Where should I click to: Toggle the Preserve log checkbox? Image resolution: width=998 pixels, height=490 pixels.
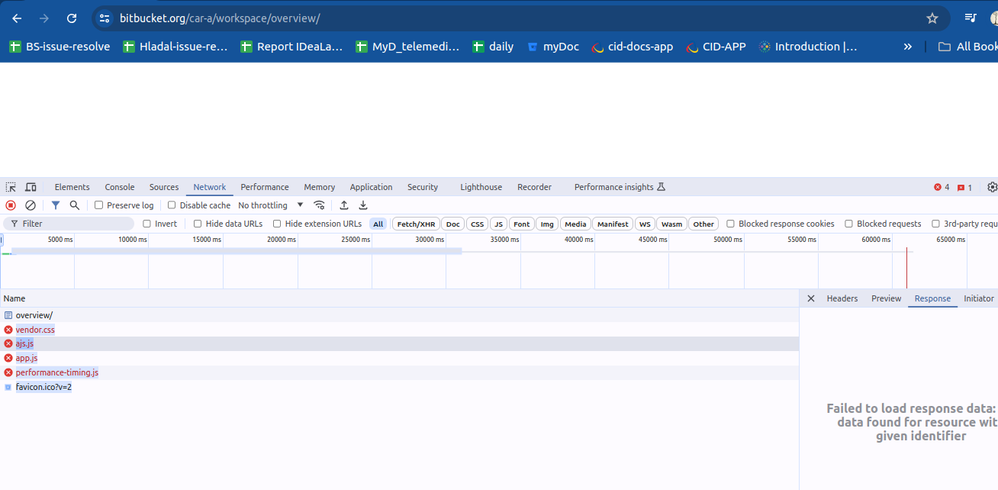[99, 206]
